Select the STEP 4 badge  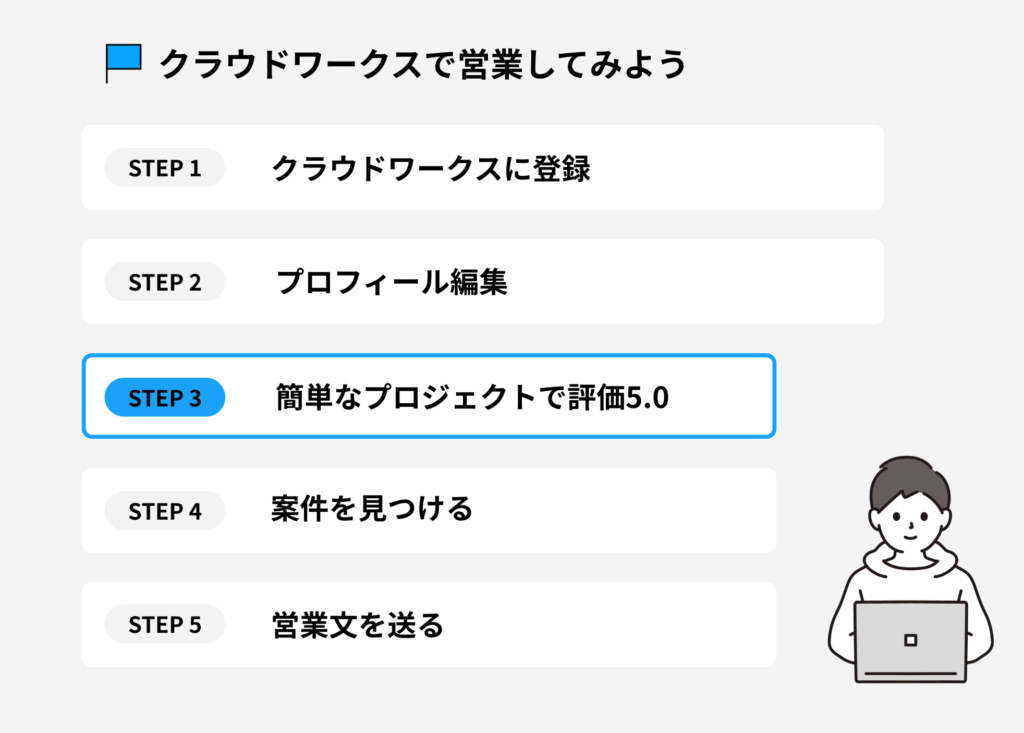[x=165, y=512]
